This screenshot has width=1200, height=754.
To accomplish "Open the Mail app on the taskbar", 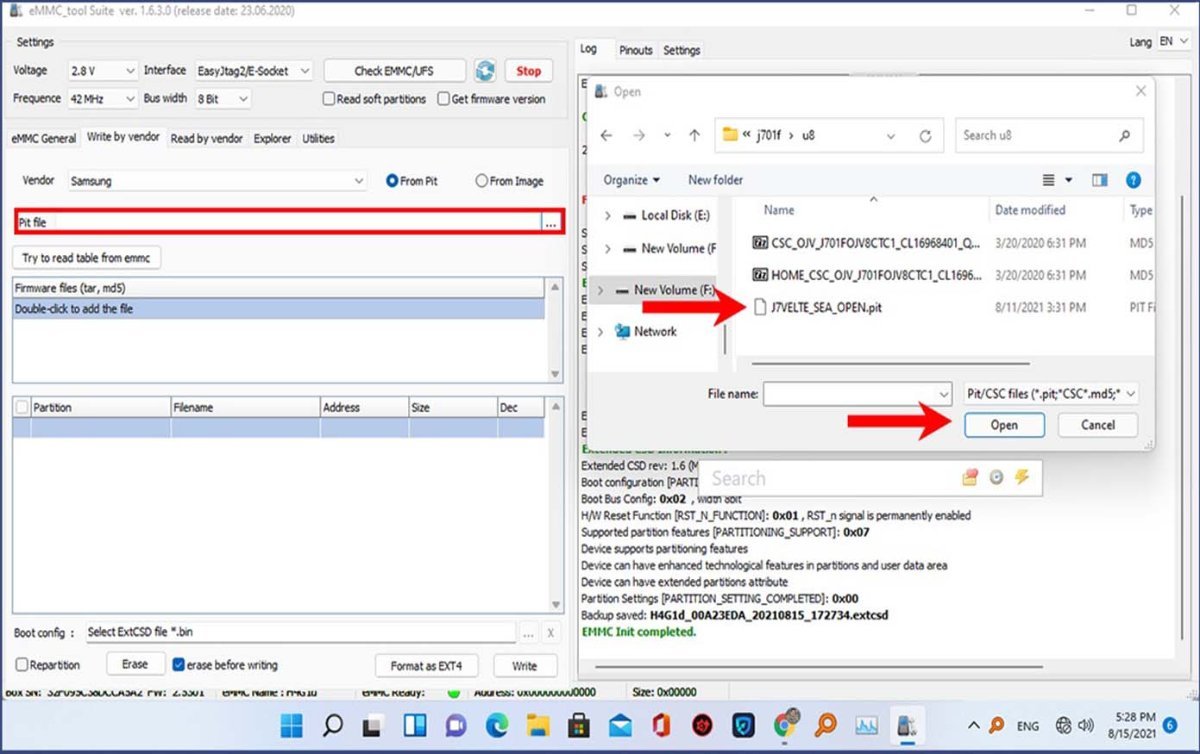I will tap(620, 724).
